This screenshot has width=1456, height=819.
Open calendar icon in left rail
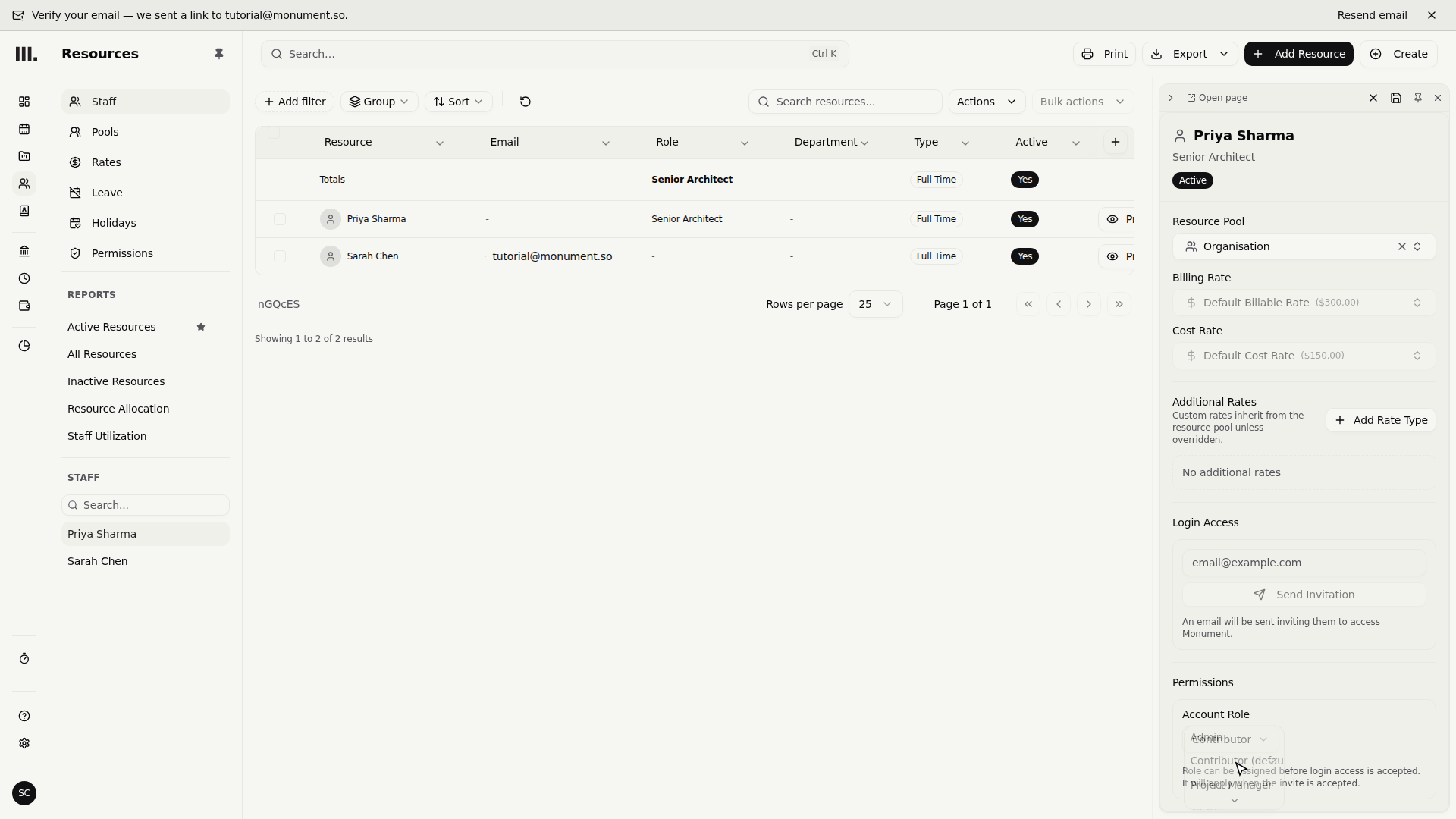(x=24, y=129)
